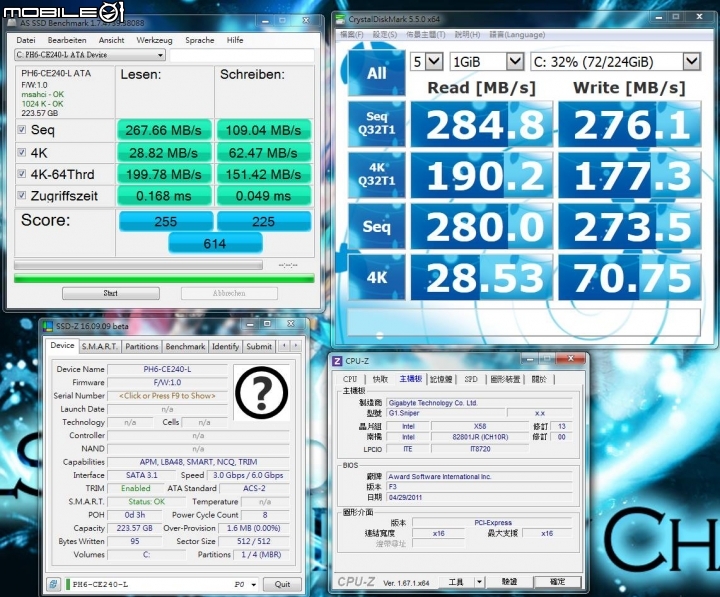The width and height of the screenshot is (720, 597).
Task: Open the fourth CrystalDiskMark menu (H)
Action: tap(467, 34)
